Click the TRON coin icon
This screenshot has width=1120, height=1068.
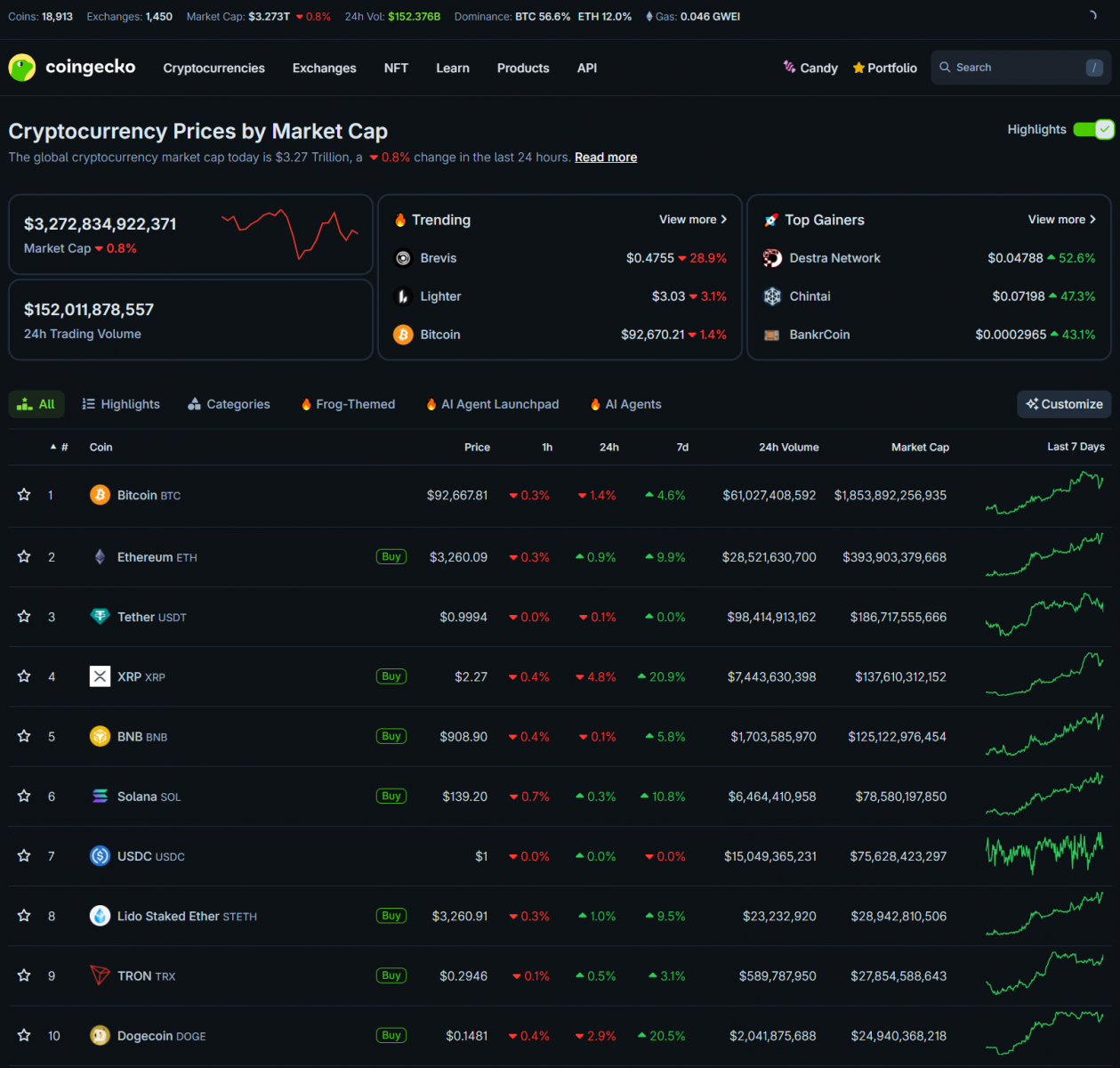(x=100, y=975)
